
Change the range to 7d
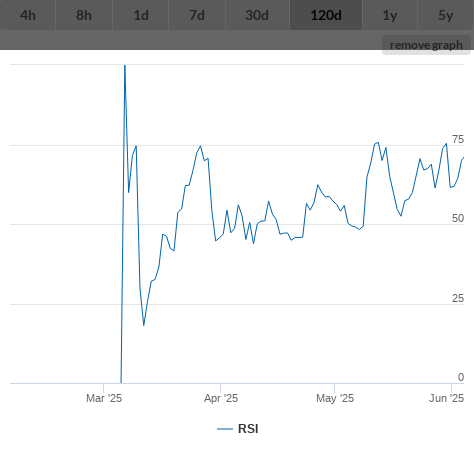(x=197, y=15)
